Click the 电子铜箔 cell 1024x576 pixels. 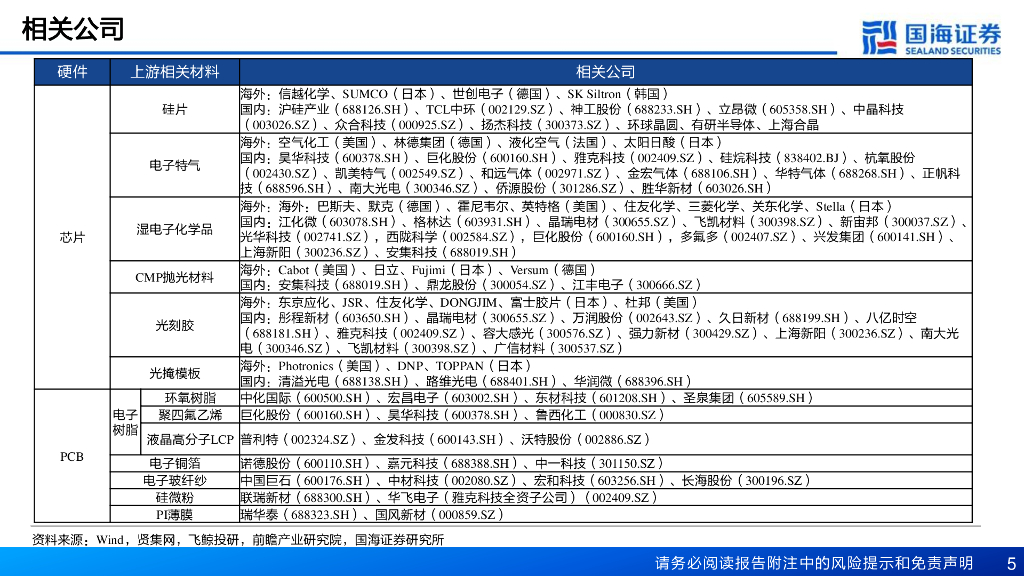pyautogui.click(x=174, y=464)
